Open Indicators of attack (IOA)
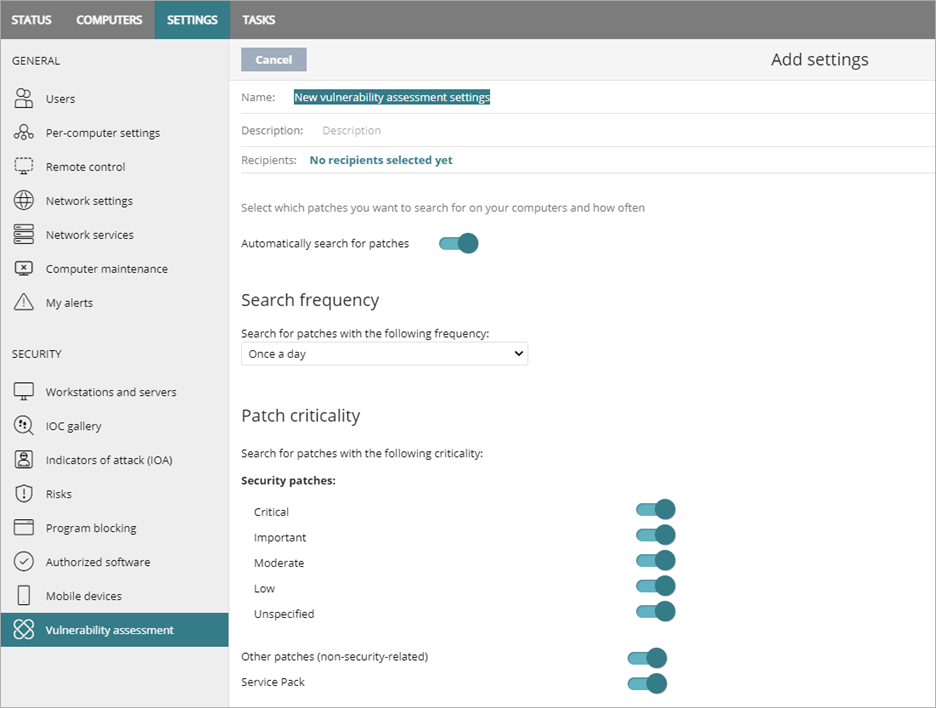This screenshot has height=708, width=936. (22, 459)
